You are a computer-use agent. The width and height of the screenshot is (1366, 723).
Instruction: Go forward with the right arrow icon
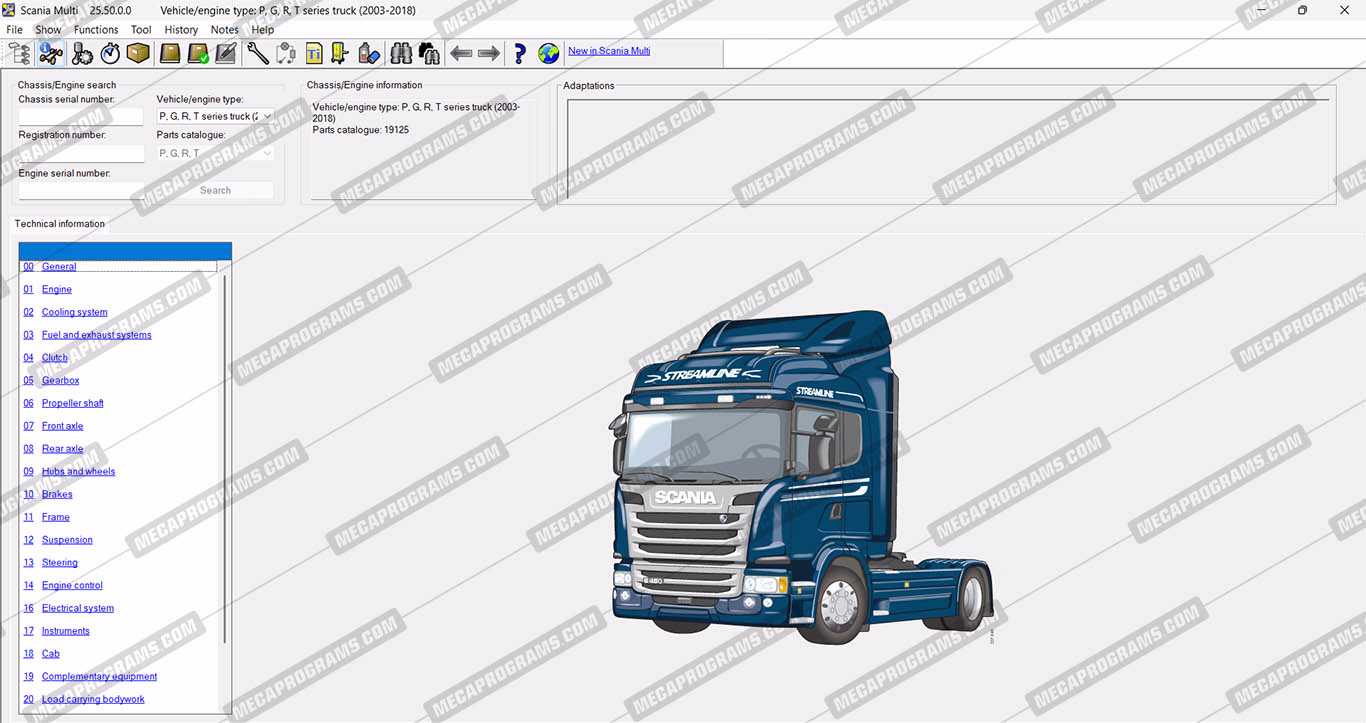[489, 53]
